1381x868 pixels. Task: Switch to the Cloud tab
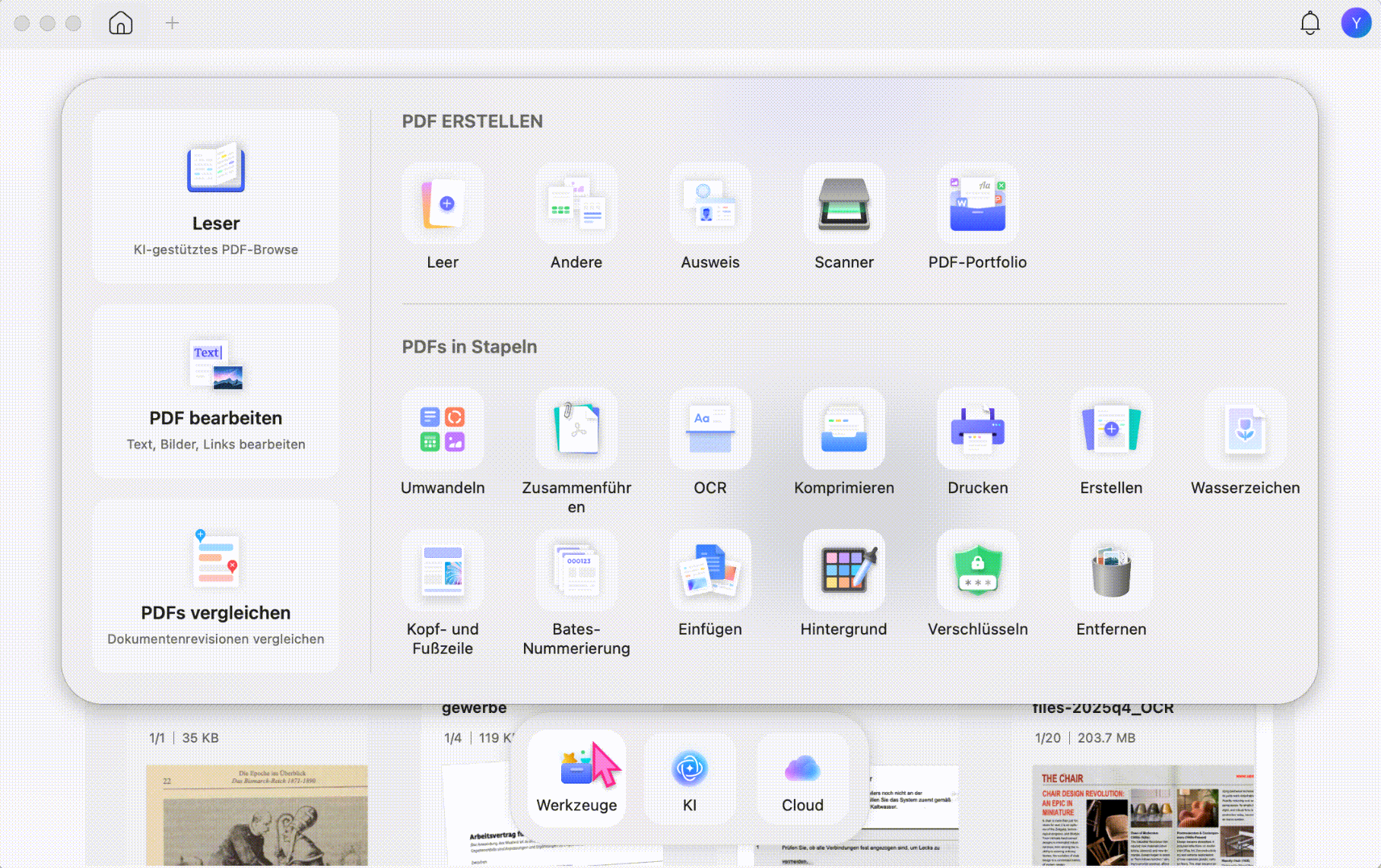tap(802, 779)
